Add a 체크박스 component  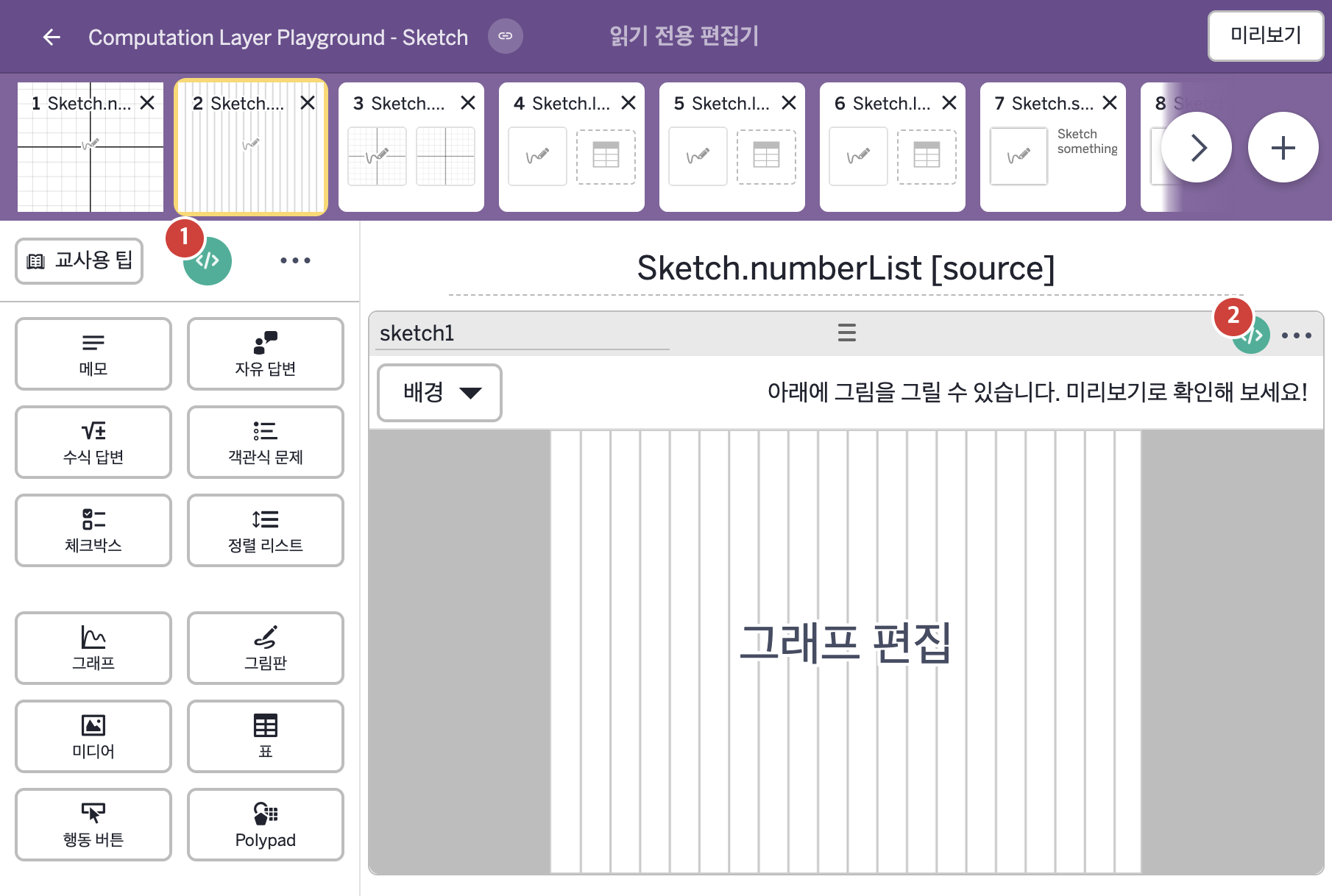click(x=93, y=530)
